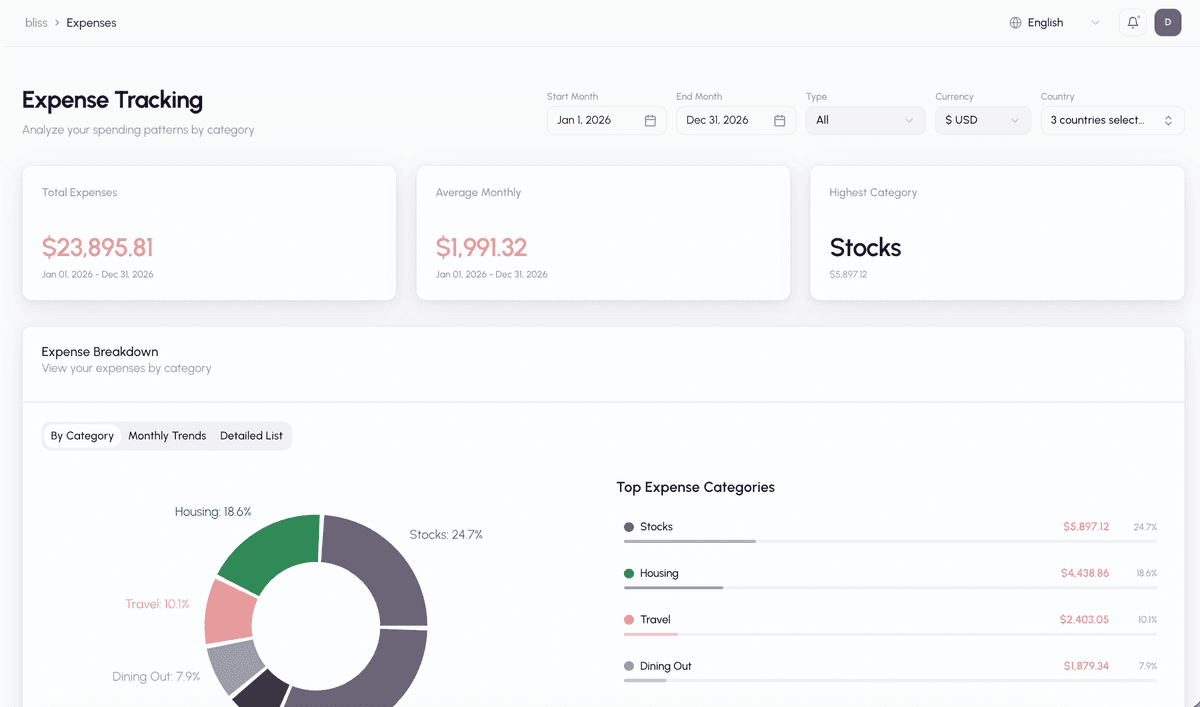Viewport: 1200px width, 707px height.
Task: Expand the English language dropdown chevron
Action: click(1095, 22)
